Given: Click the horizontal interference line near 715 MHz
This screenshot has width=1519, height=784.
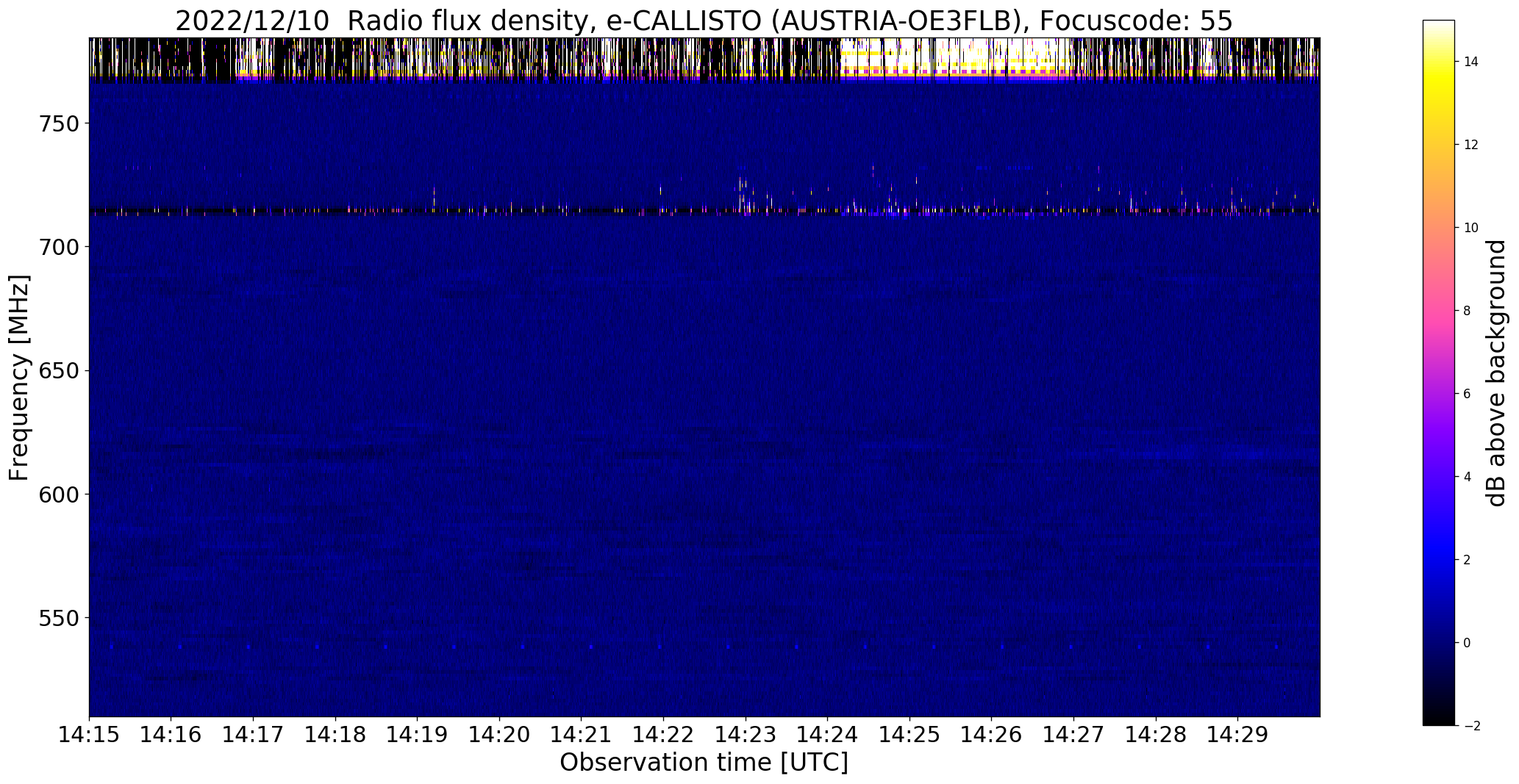Looking at the screenshot, I should (x=704, y=212).
